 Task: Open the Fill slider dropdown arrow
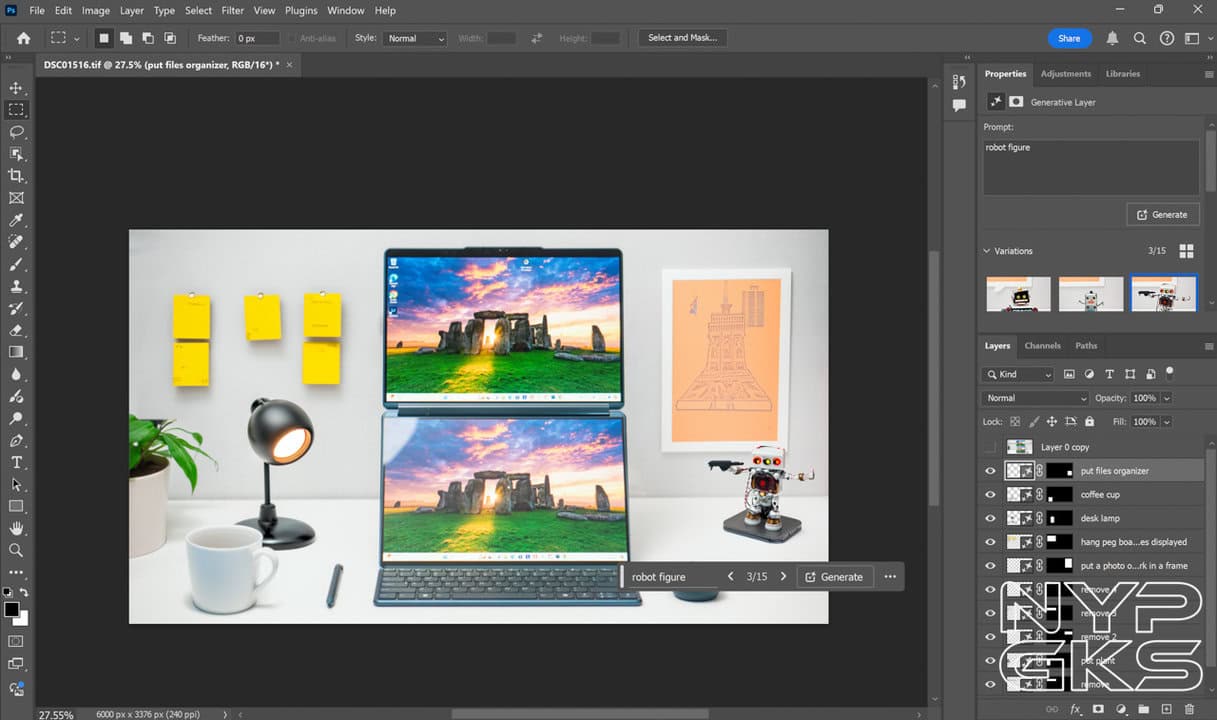(1167, 422)
